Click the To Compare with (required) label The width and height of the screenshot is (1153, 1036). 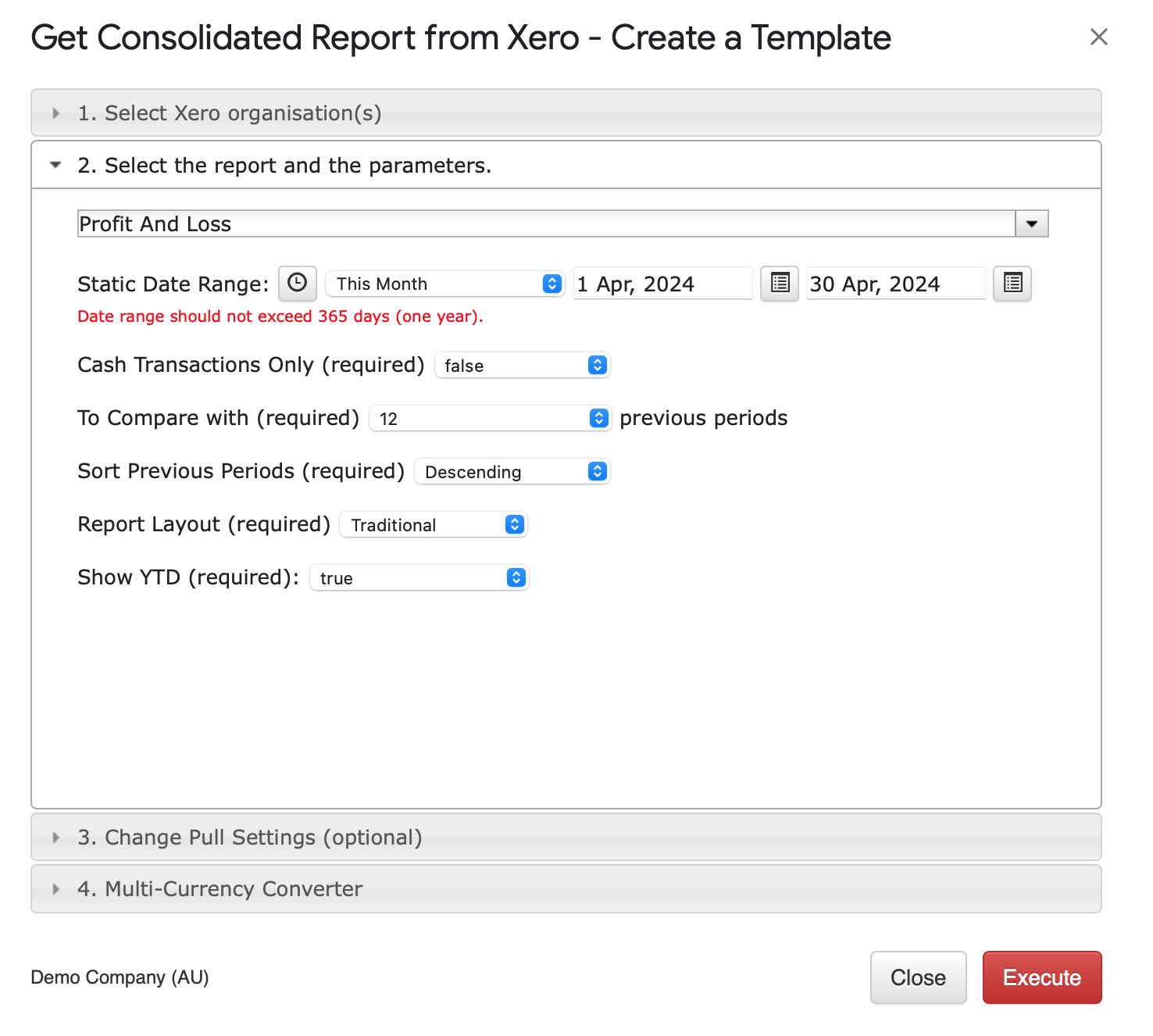click(218, 418)
